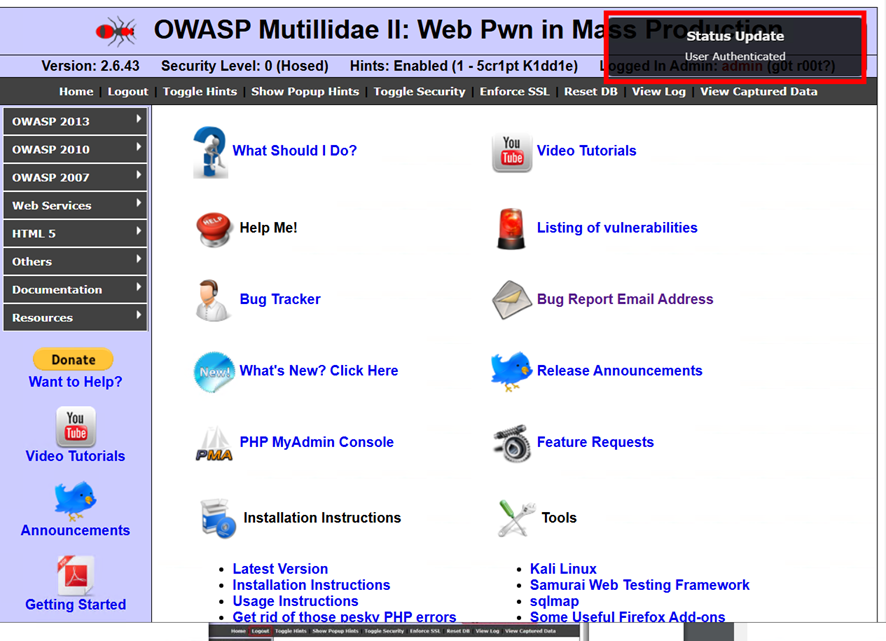Expand the HTML 5 menu
The width and height of the screenshot is (886, 641).
click(75, 233)
